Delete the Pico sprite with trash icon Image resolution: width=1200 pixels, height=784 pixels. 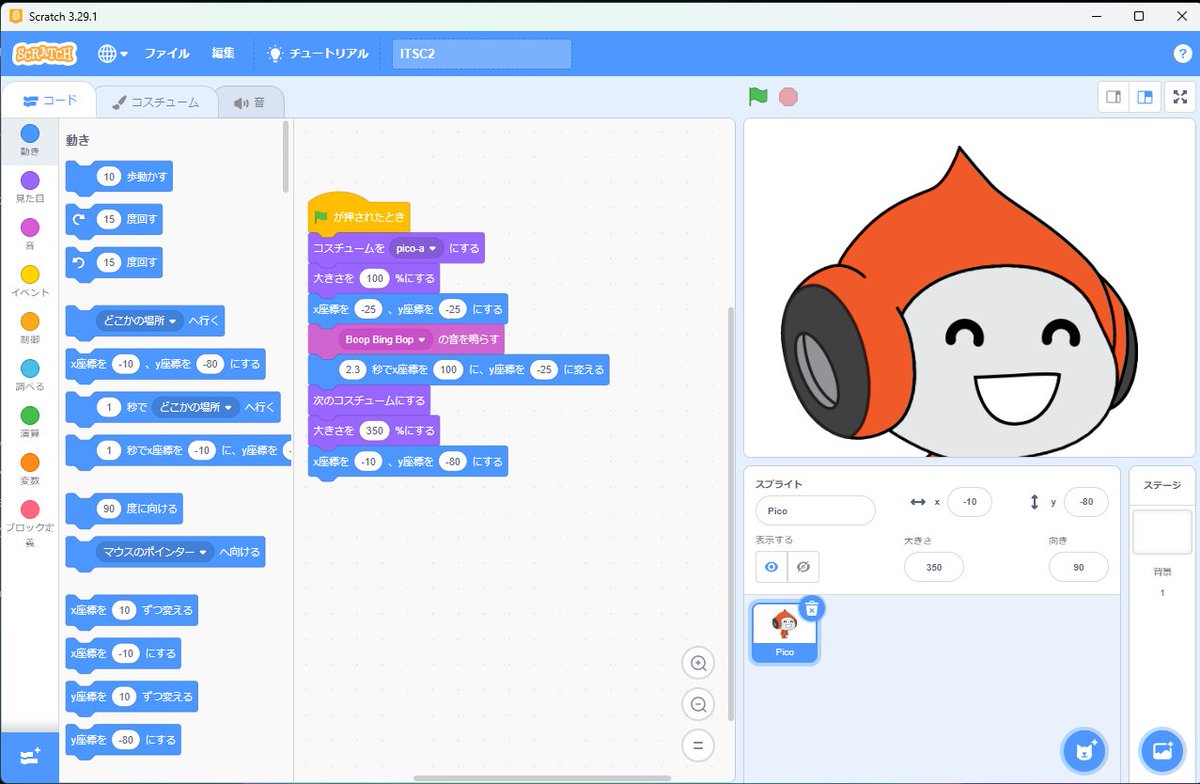tap(812, 608)
